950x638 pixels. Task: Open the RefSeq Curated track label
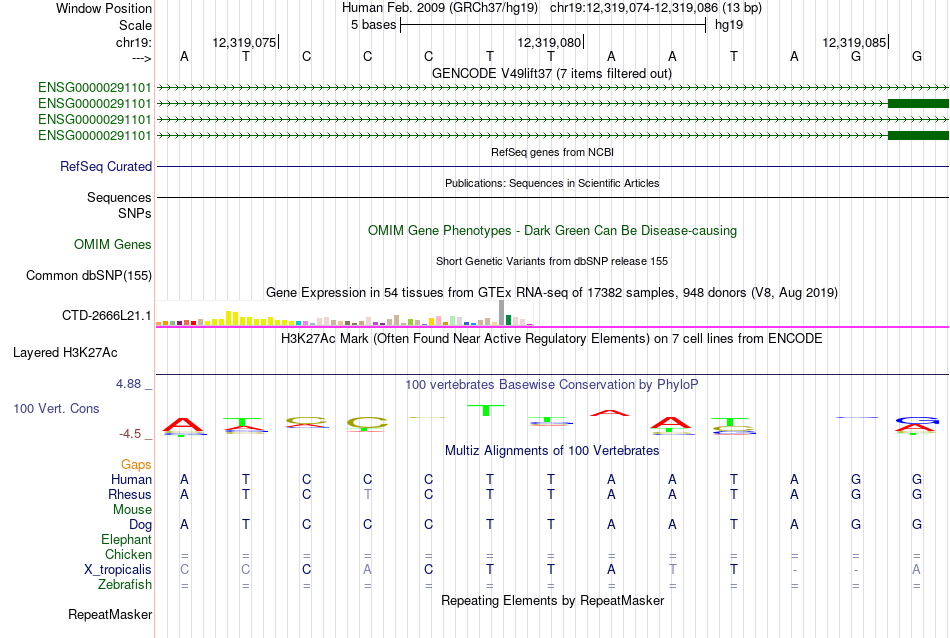click(106, 166)
